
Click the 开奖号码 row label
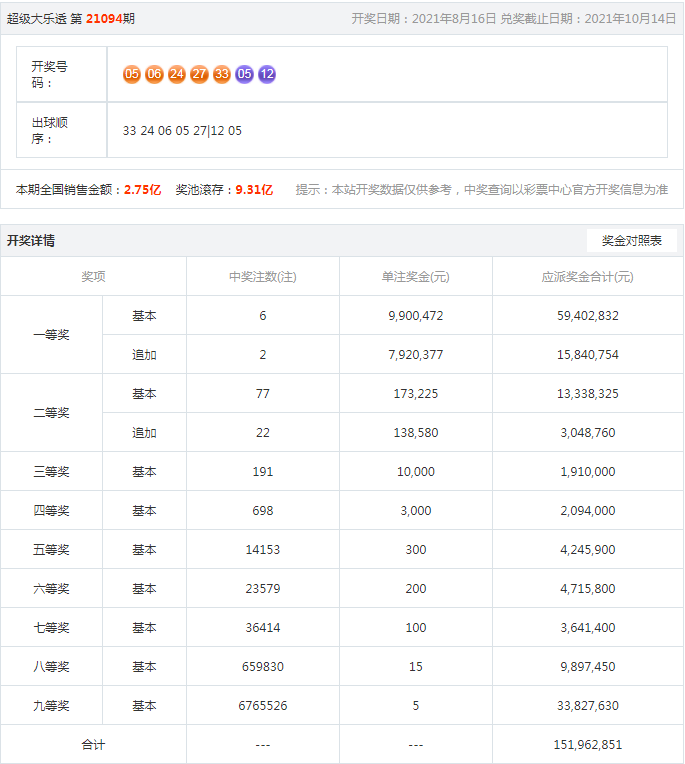pos(50,74)
